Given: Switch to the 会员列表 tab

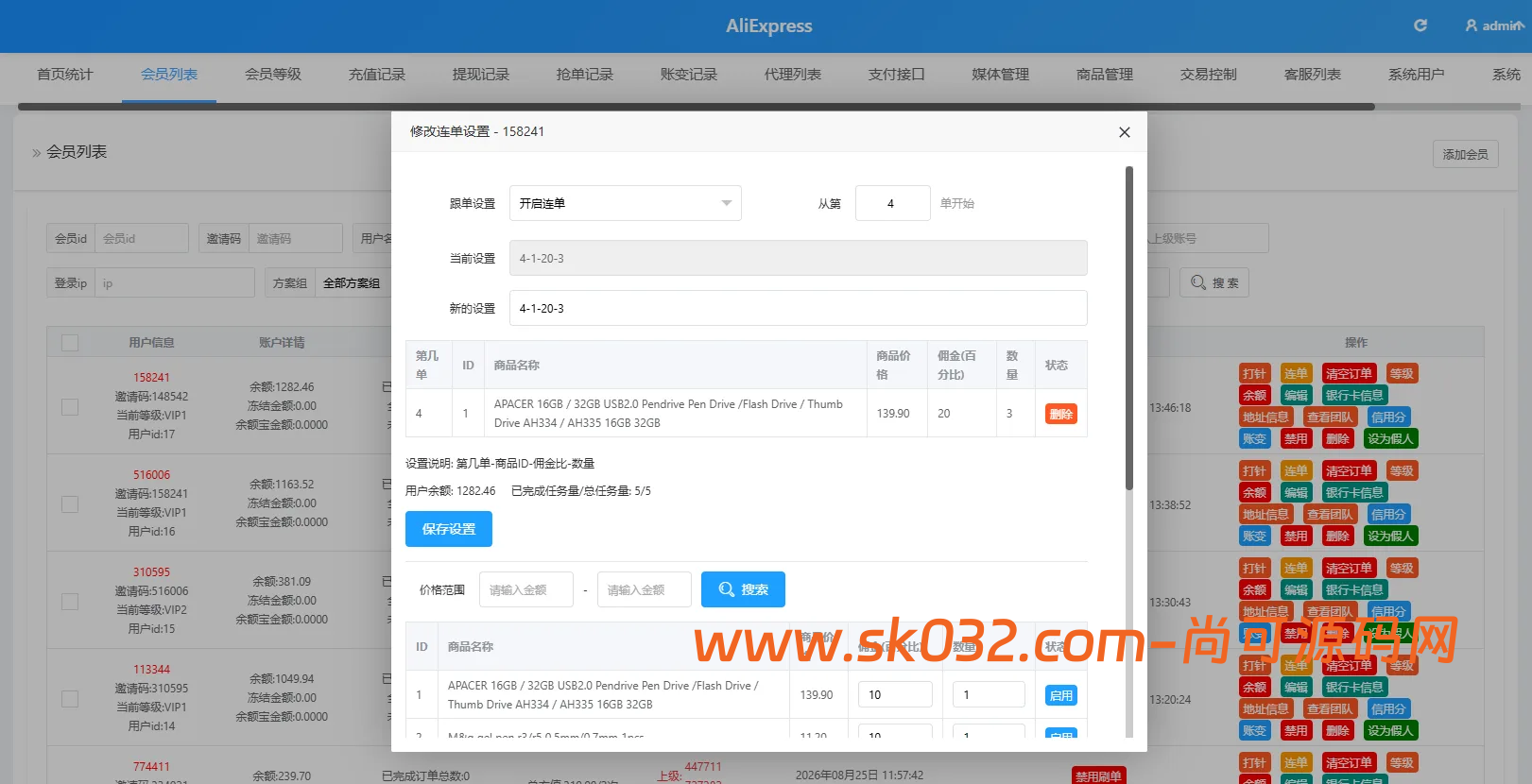Looking at the screenshot, I should [x=169, y=75].
